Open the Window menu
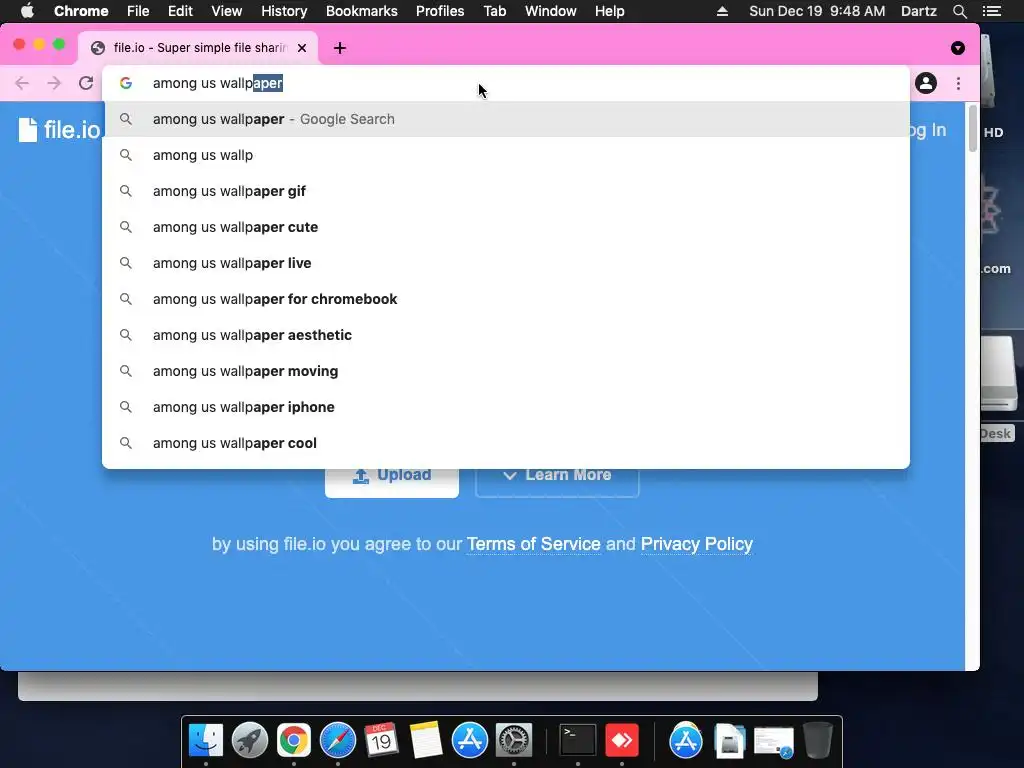The height and width of the screenshot is (768, 1024). [x=551, y=11]
